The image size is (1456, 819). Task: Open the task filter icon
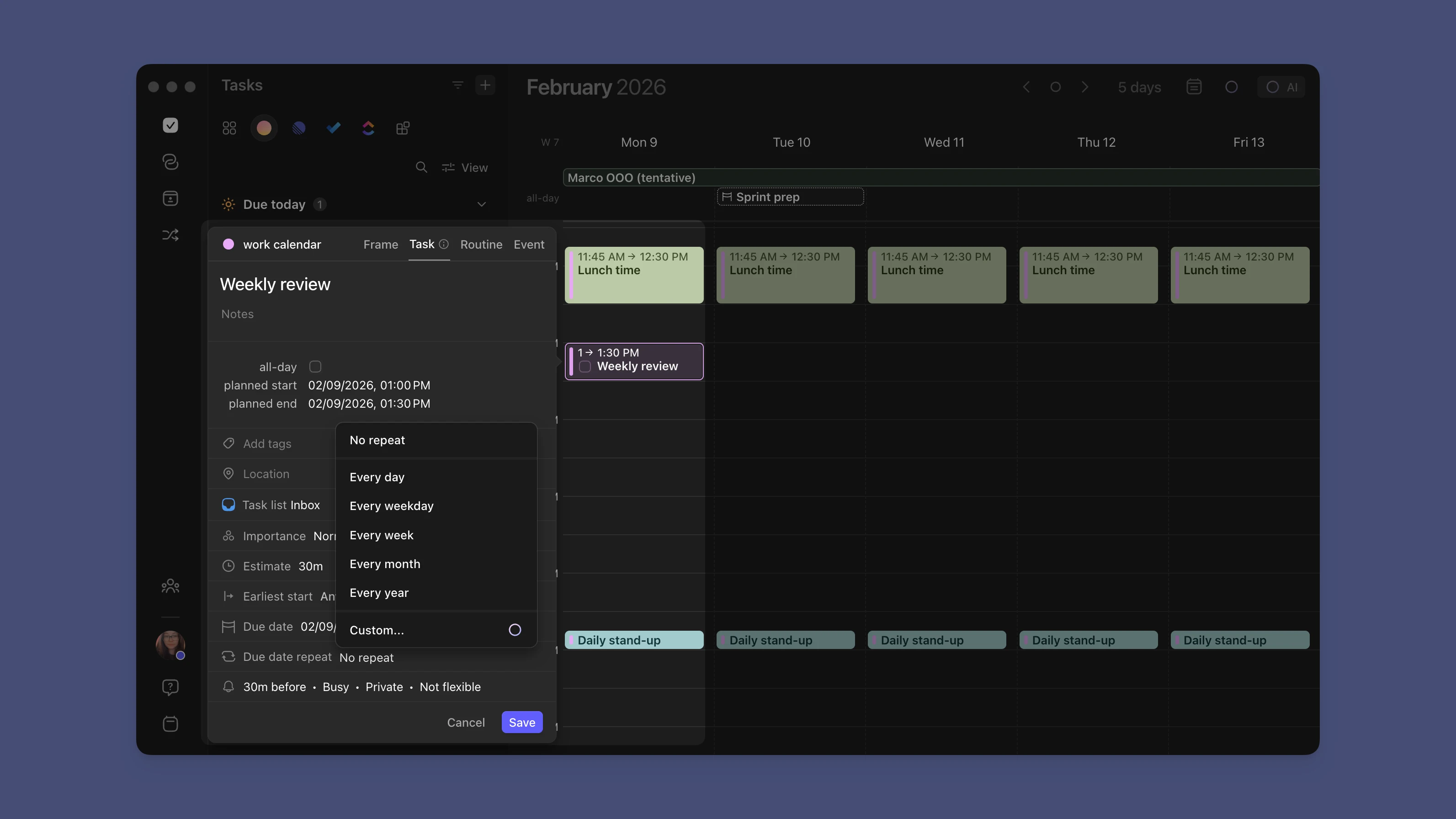pyautogui.click(x=457, y=85)
